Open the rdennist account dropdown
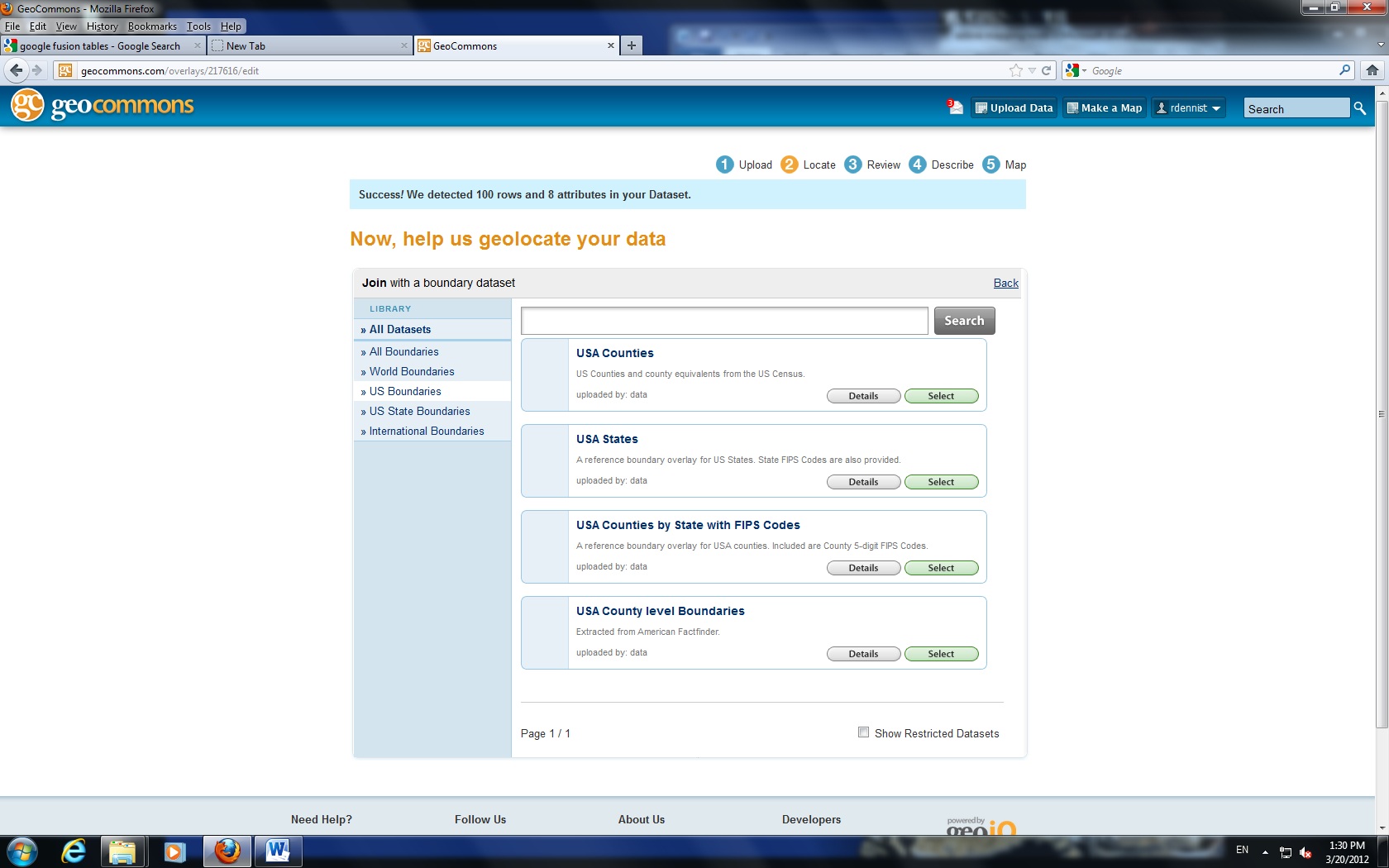This screenshot has height=868, width=1389. (x=1188, y=107)
